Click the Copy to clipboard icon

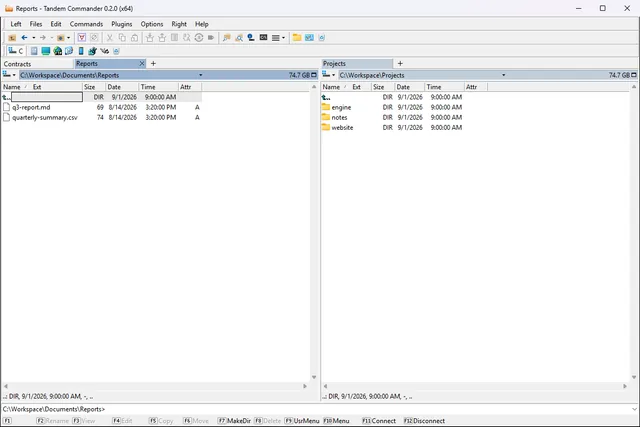click(x=122, y=38)
